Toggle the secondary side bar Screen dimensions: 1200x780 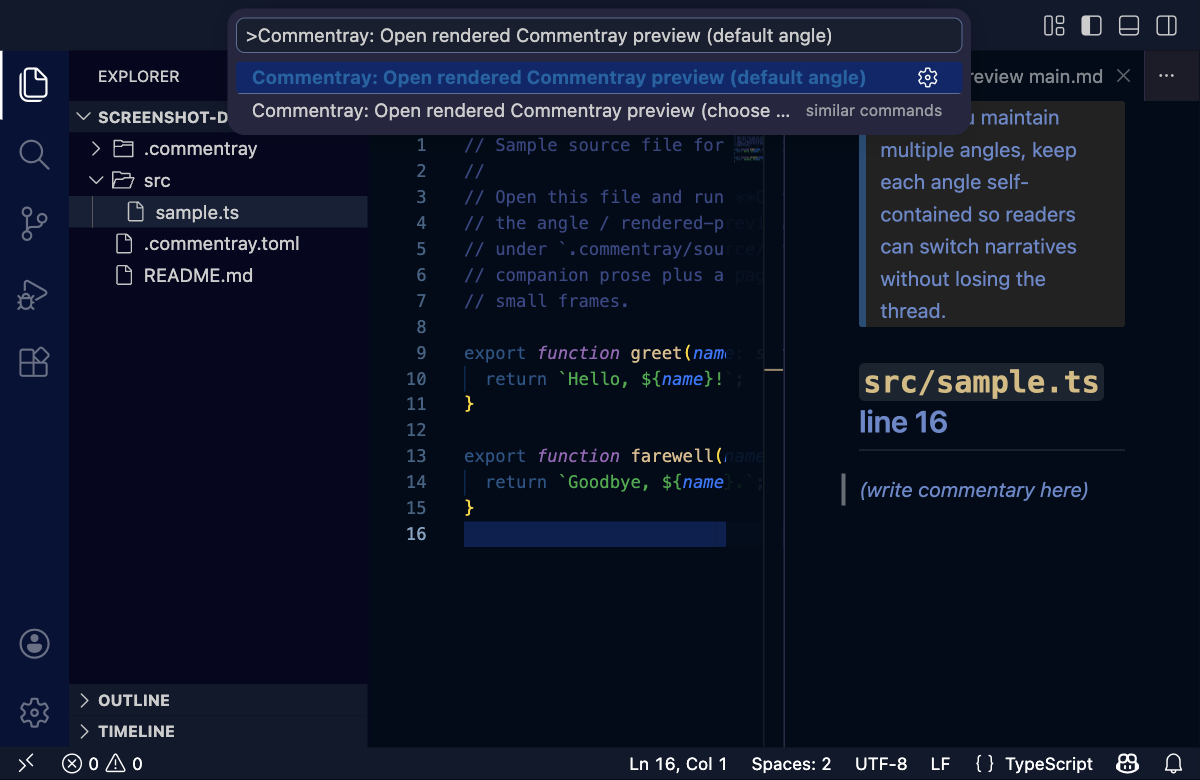pyautogui.click(x=1166, y=25)
